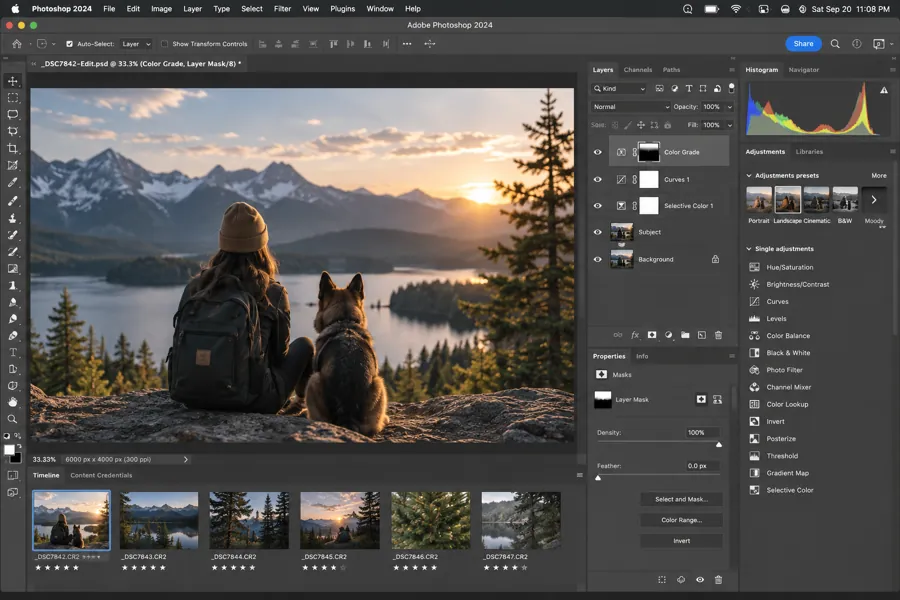
Task: Toggle mask visibility eye in Properties panel
Action: click(x=700, y=580)
